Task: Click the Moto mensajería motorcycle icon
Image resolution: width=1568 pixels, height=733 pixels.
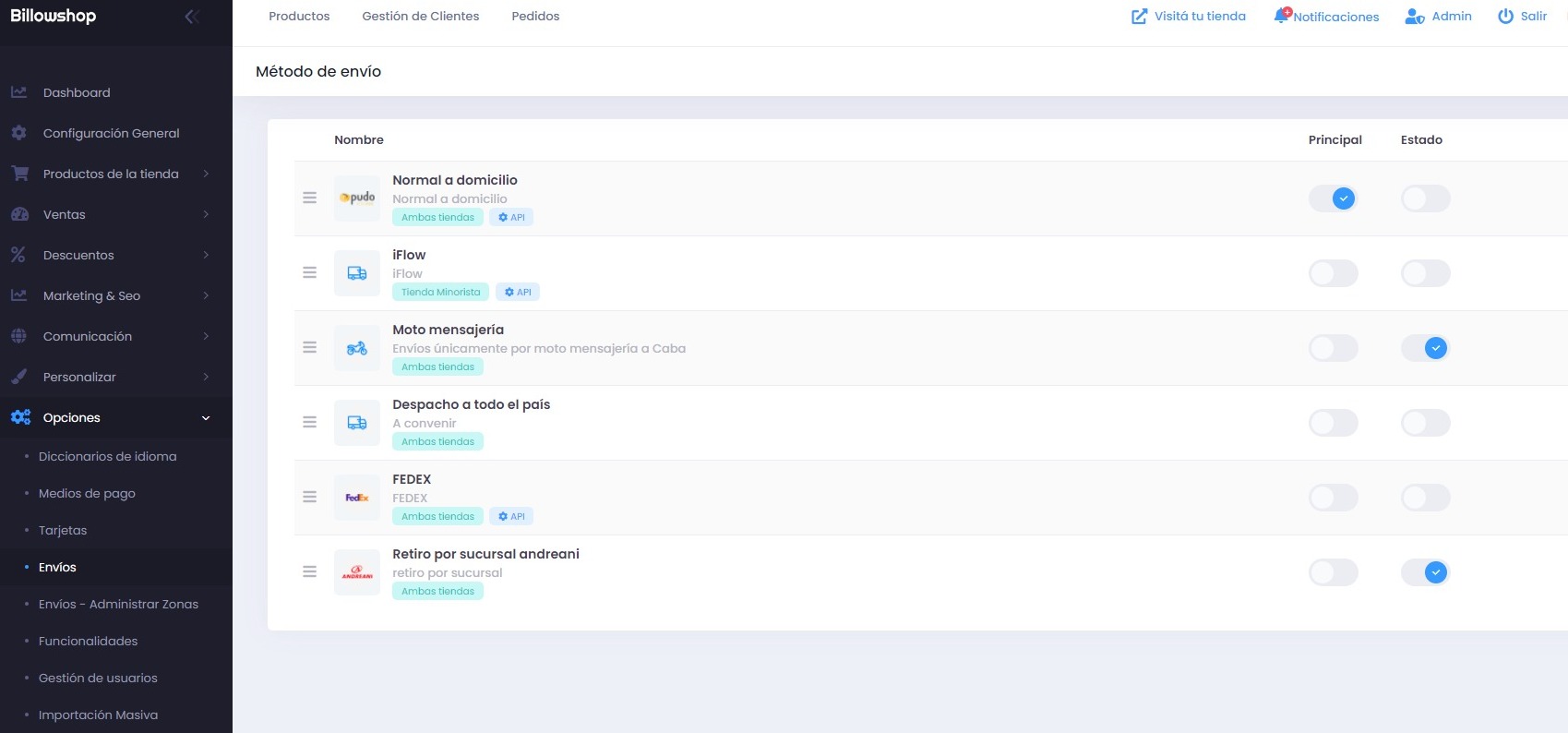Action: (x=357, y=348)
